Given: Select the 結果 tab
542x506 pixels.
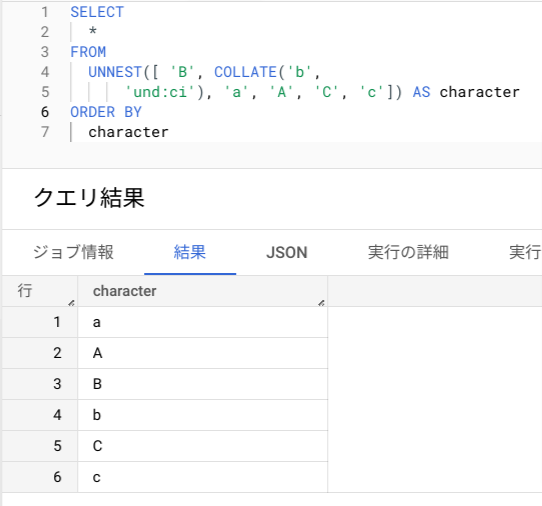Looking at the screenshot, I should point(190,252).
